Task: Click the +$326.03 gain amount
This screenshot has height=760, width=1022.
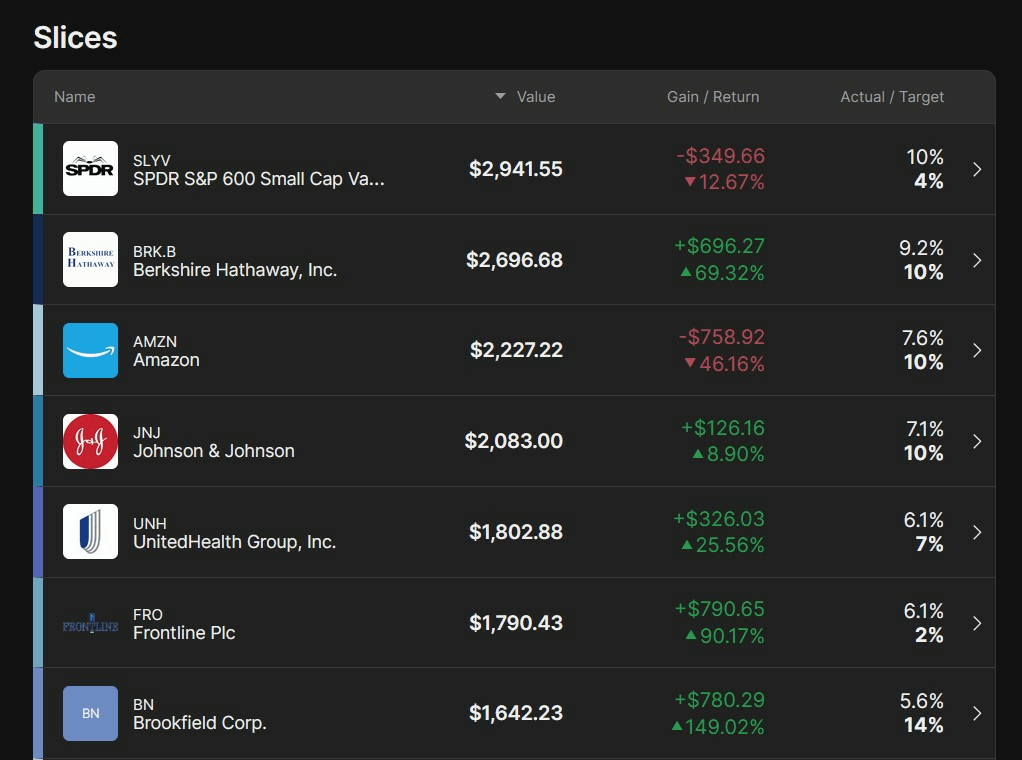Action: click(719, 519)
